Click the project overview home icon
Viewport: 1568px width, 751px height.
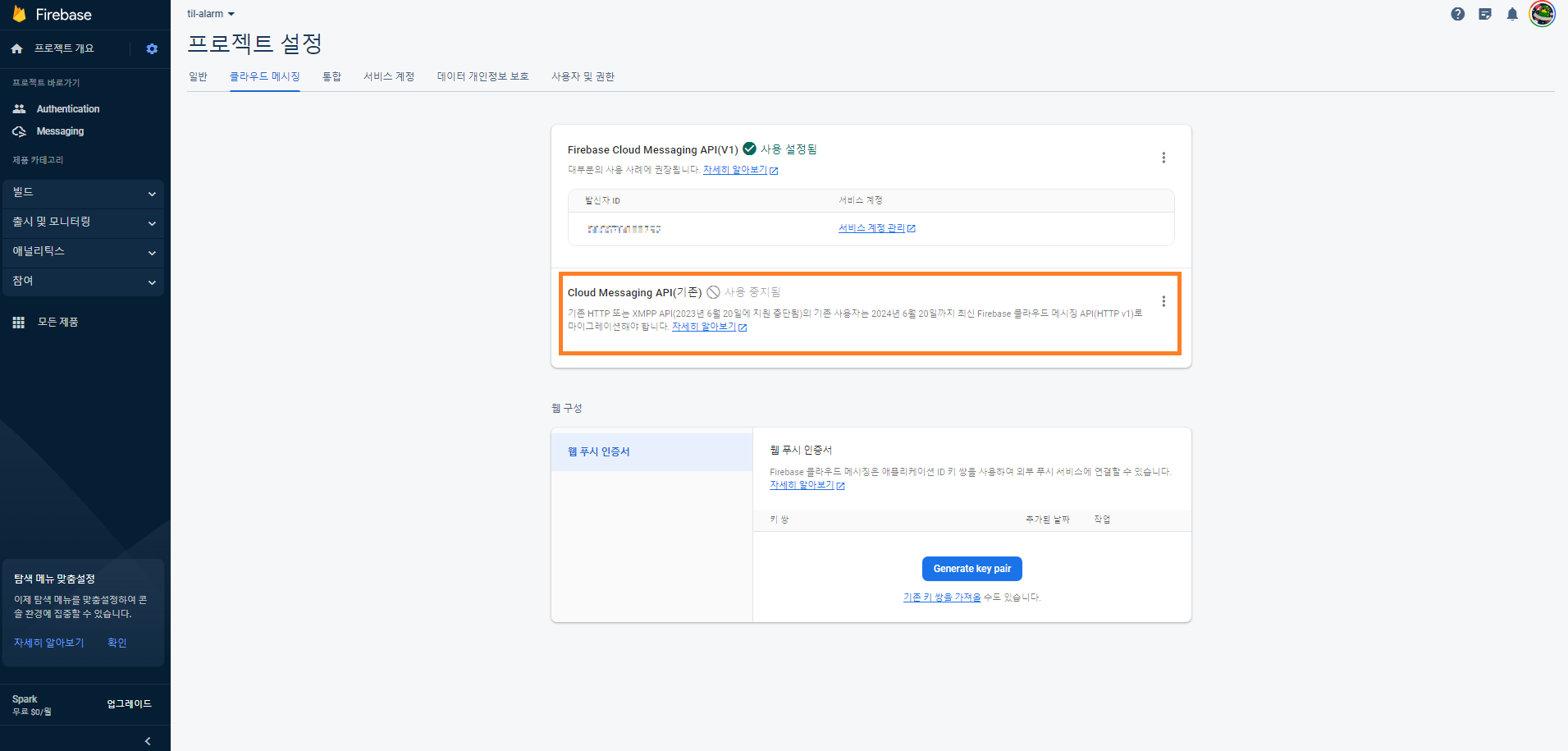[x=16, y=49]
